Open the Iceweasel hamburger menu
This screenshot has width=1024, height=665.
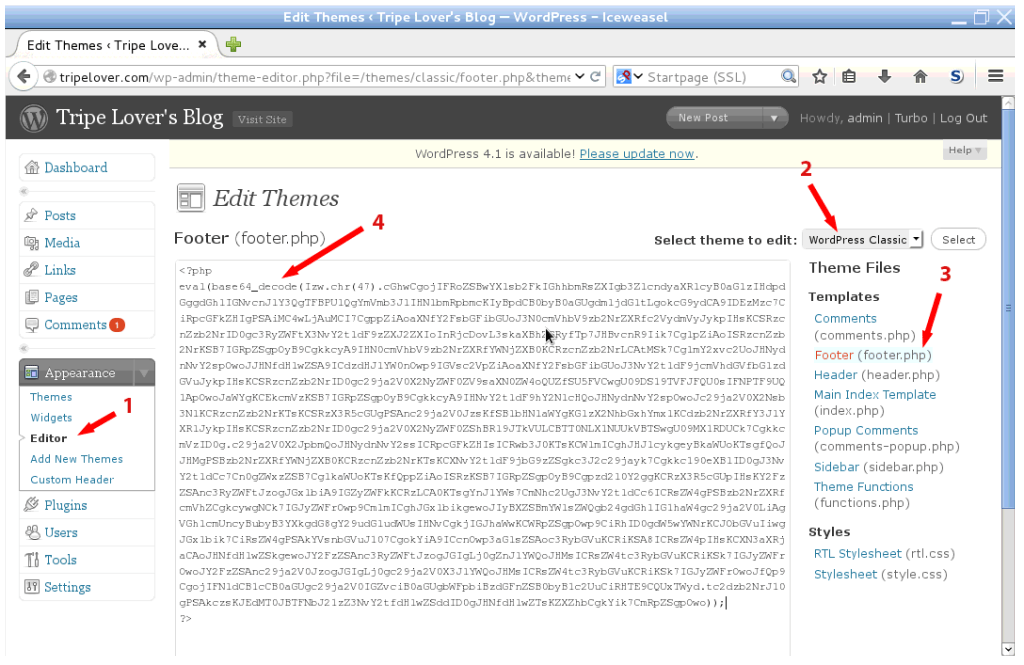(995, 76)
